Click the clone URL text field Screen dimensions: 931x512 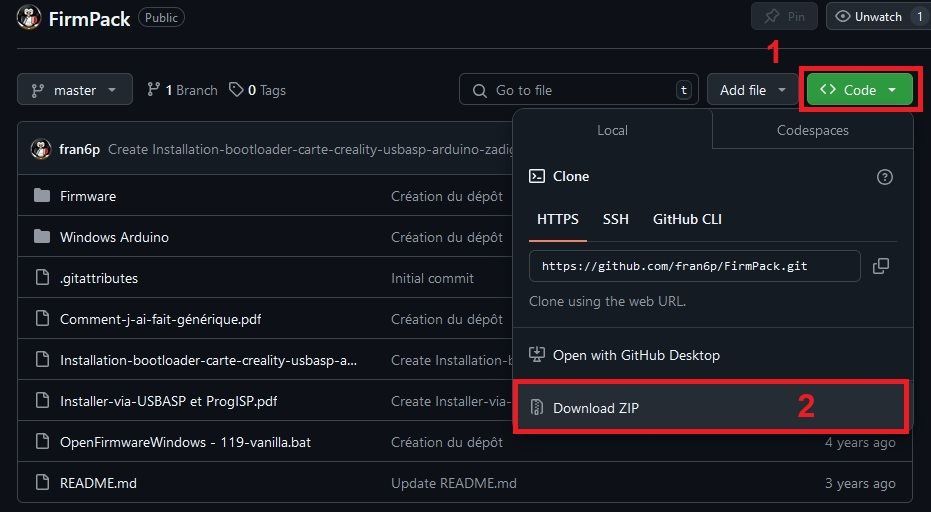click(695, 266)
